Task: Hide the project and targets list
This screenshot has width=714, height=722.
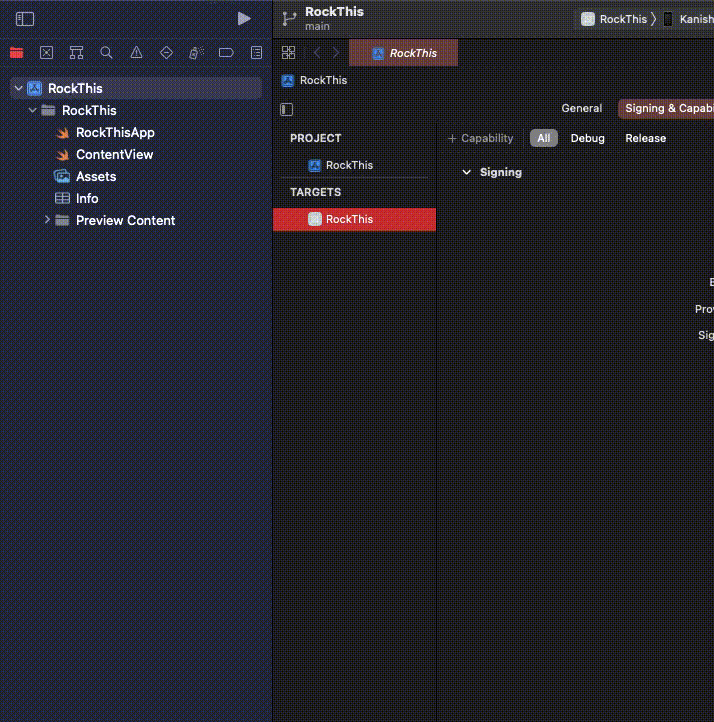Action: tap(287, 109)
